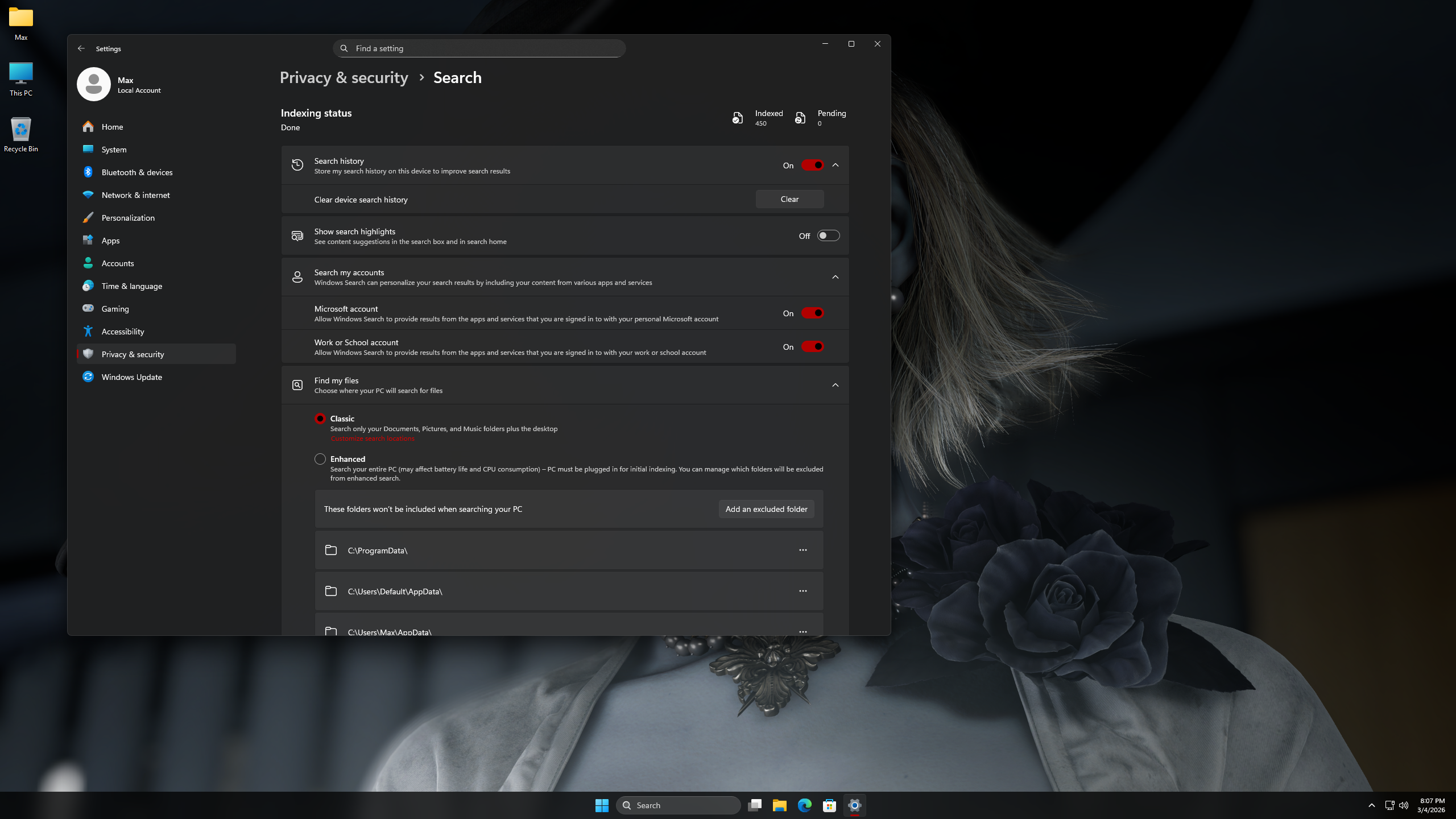Click the Search my accounts person icon
1456x819 pixels.
pos(297,277)
